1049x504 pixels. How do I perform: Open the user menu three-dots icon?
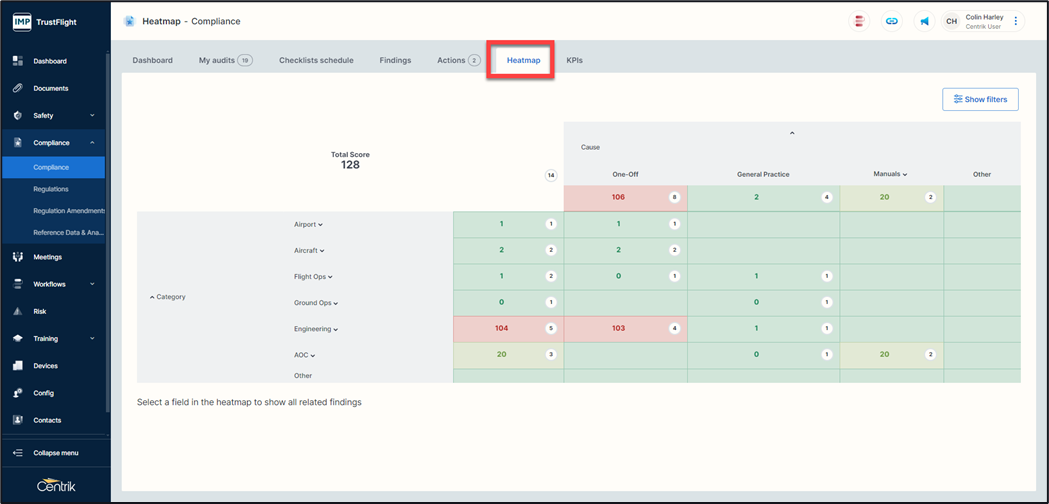1016,21
